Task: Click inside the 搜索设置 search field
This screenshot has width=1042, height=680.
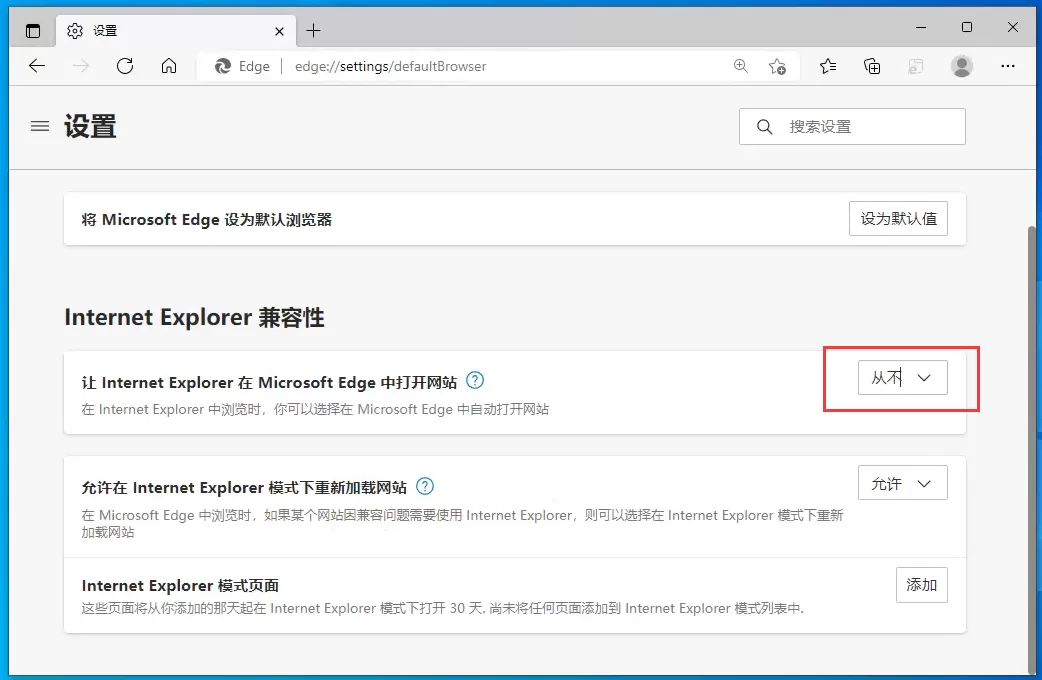Action: 851,126
